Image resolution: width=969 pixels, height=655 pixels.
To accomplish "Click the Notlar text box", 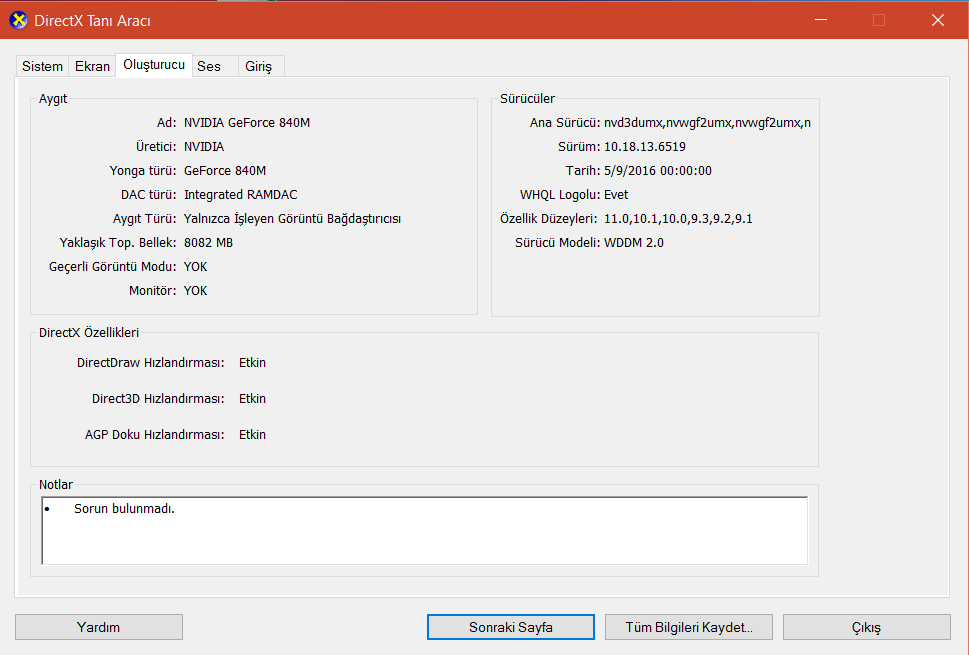I will pyautogui.click(x=425, y=530).
